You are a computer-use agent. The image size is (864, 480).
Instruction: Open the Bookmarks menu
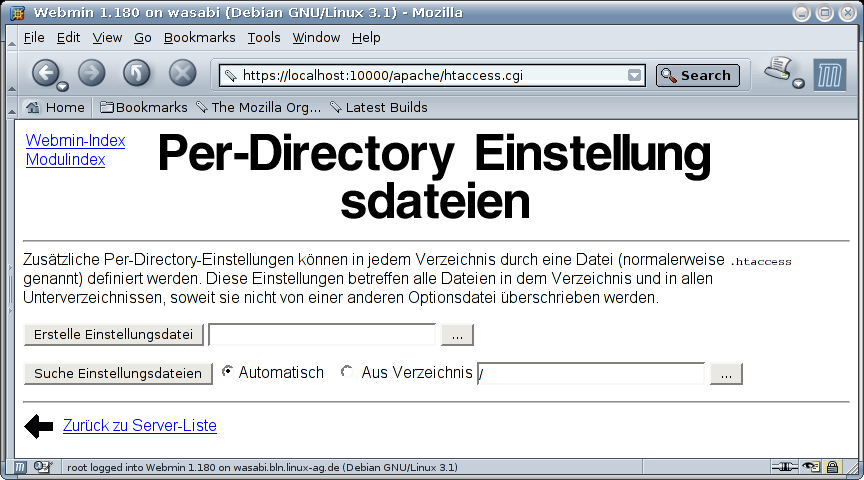[199, 37]
